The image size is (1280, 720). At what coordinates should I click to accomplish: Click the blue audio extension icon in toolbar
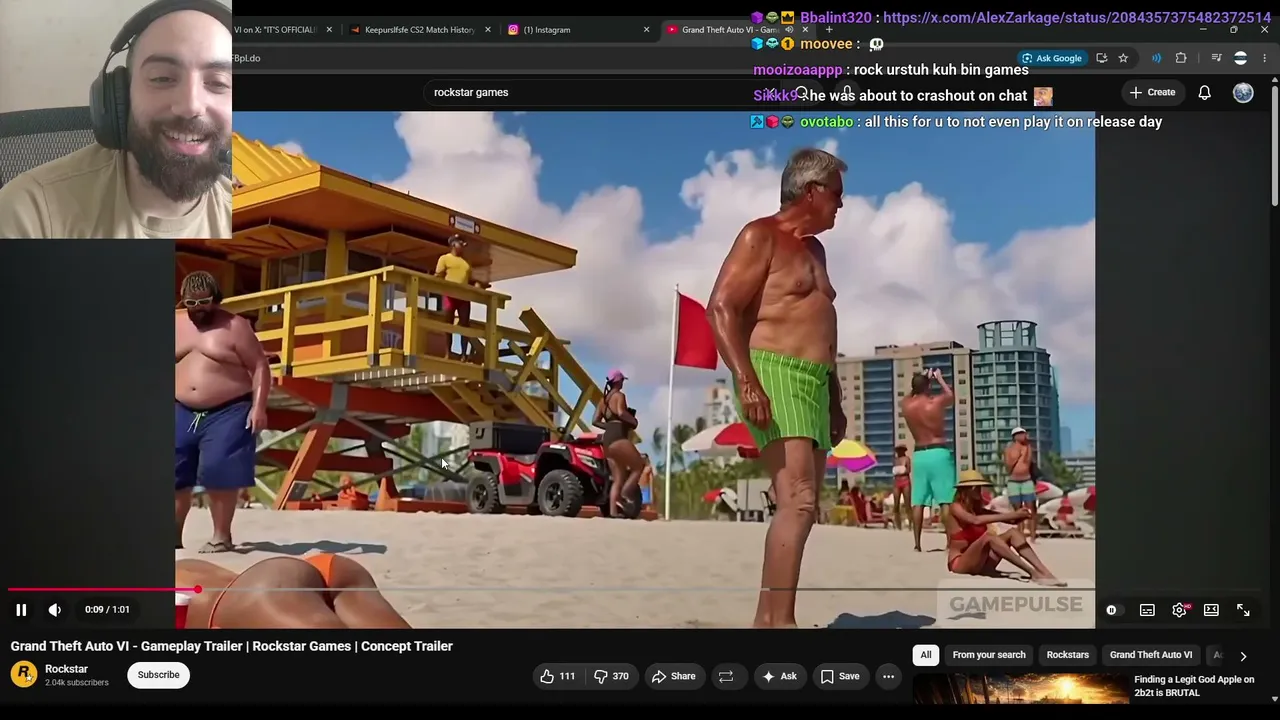point(1156,58)
